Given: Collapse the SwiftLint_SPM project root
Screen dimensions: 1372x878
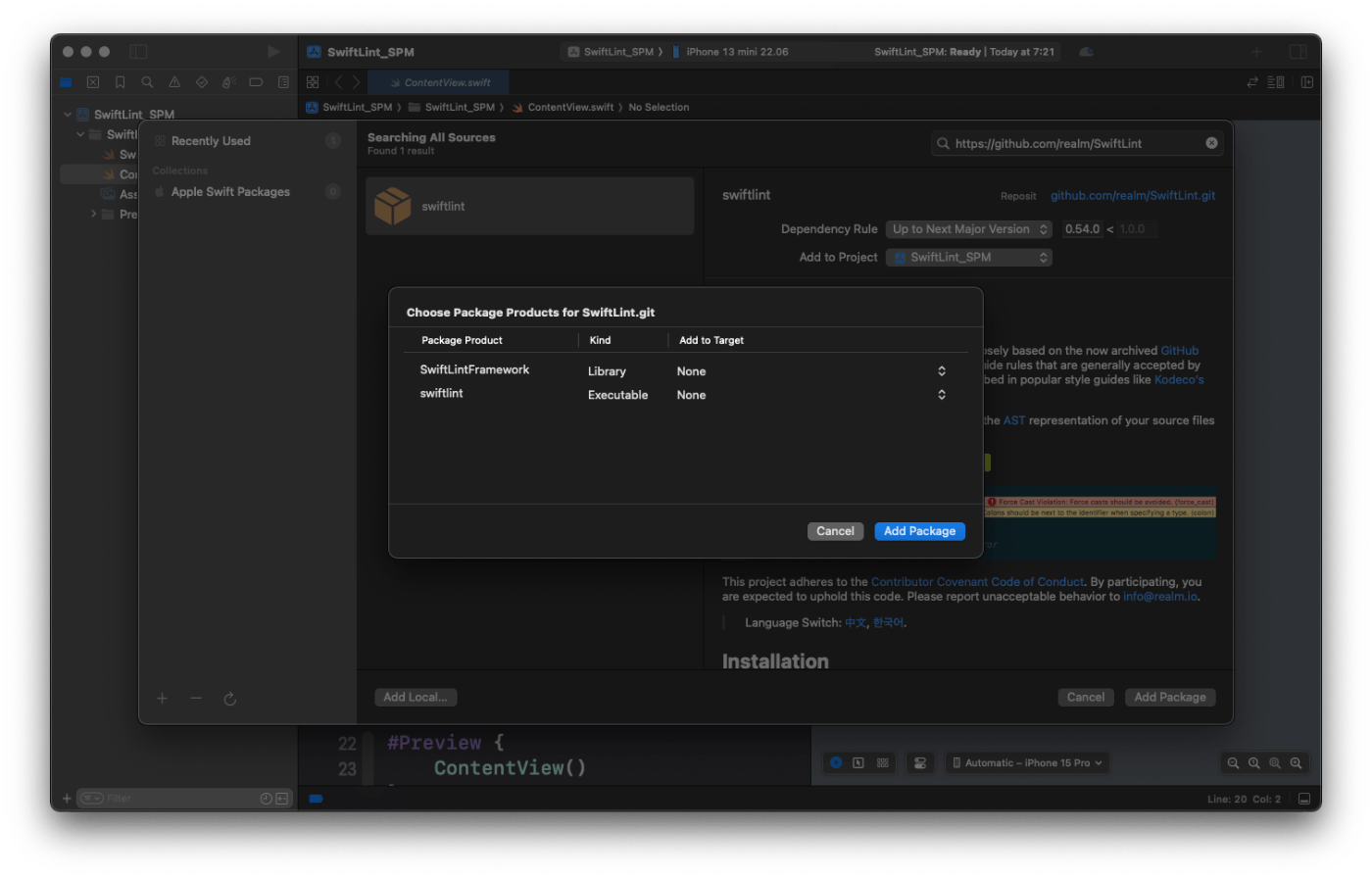Looking at the screenshot, I should [x=68, y=115].
